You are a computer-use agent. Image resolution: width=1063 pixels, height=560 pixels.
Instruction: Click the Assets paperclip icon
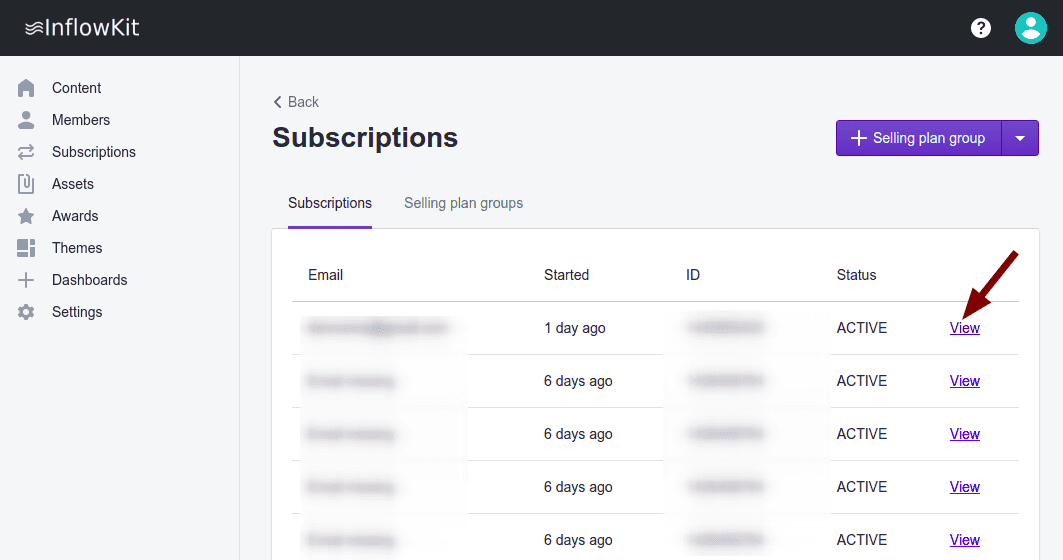coord(26,184)
